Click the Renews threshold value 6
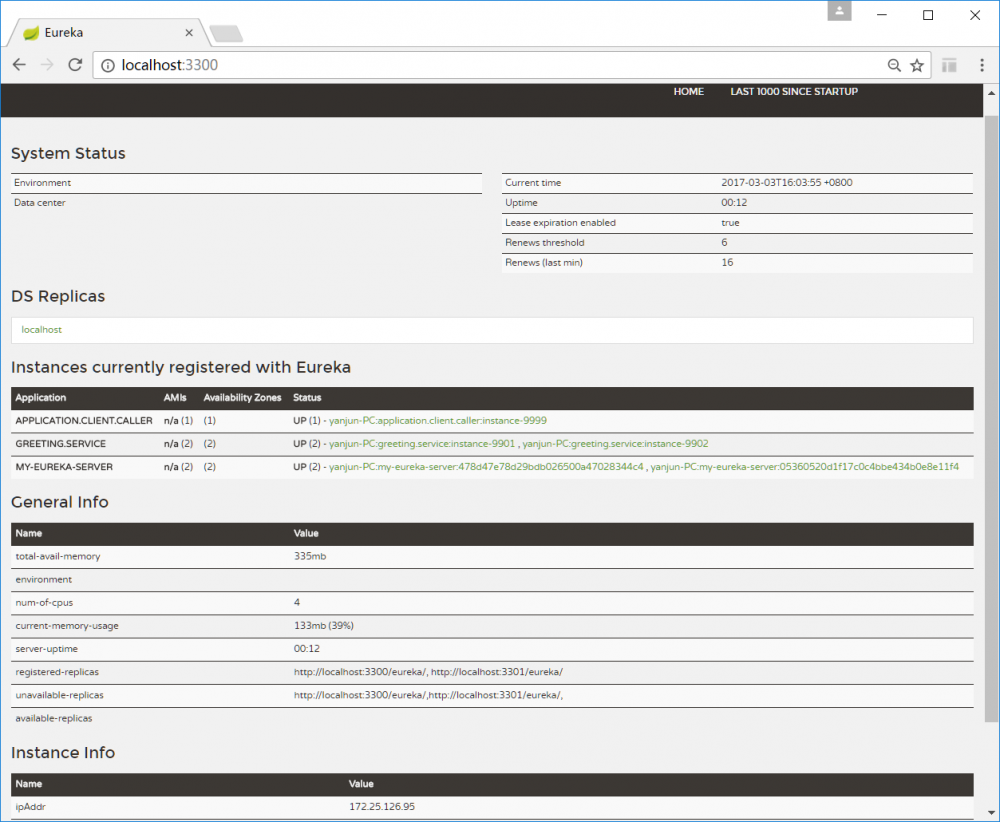1000x822 pixels. point(724,242)
